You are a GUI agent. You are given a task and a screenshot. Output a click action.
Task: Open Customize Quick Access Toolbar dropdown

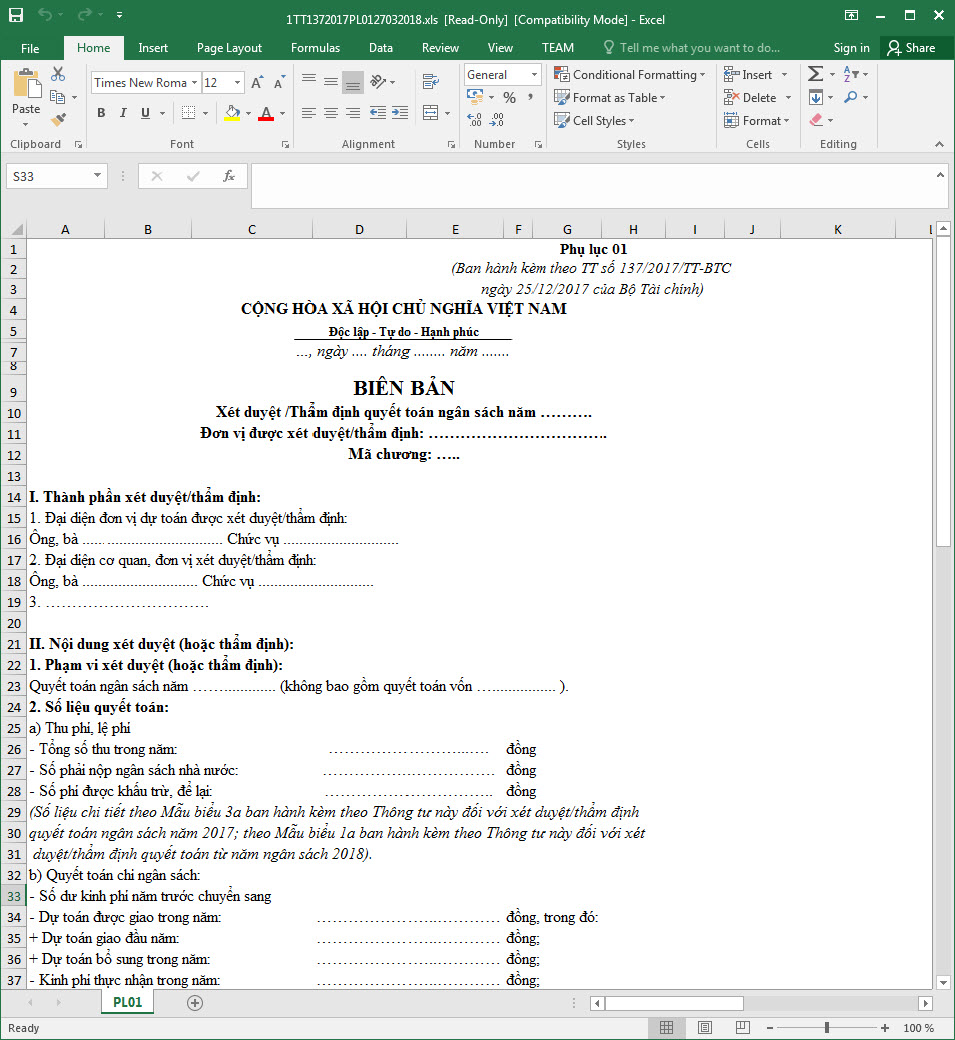point(119,15)
